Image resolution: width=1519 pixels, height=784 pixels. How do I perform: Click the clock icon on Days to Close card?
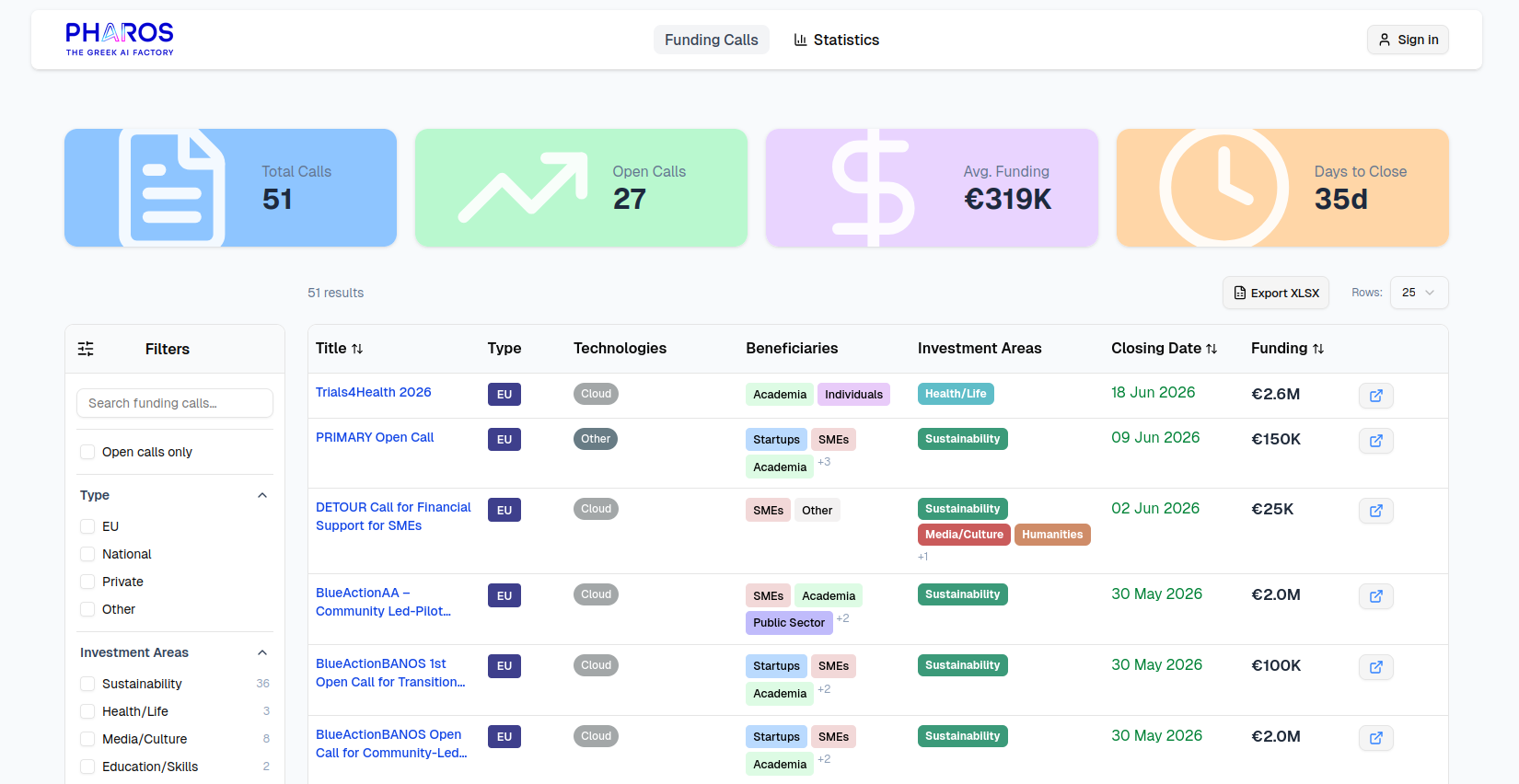1223,188
